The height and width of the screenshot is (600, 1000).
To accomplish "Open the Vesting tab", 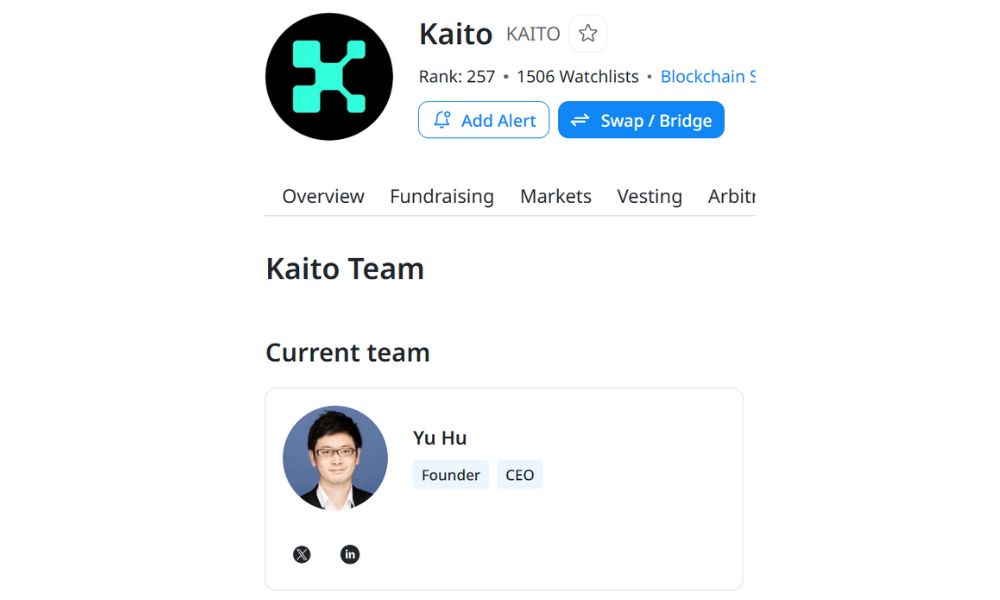I will coord(649,196).
